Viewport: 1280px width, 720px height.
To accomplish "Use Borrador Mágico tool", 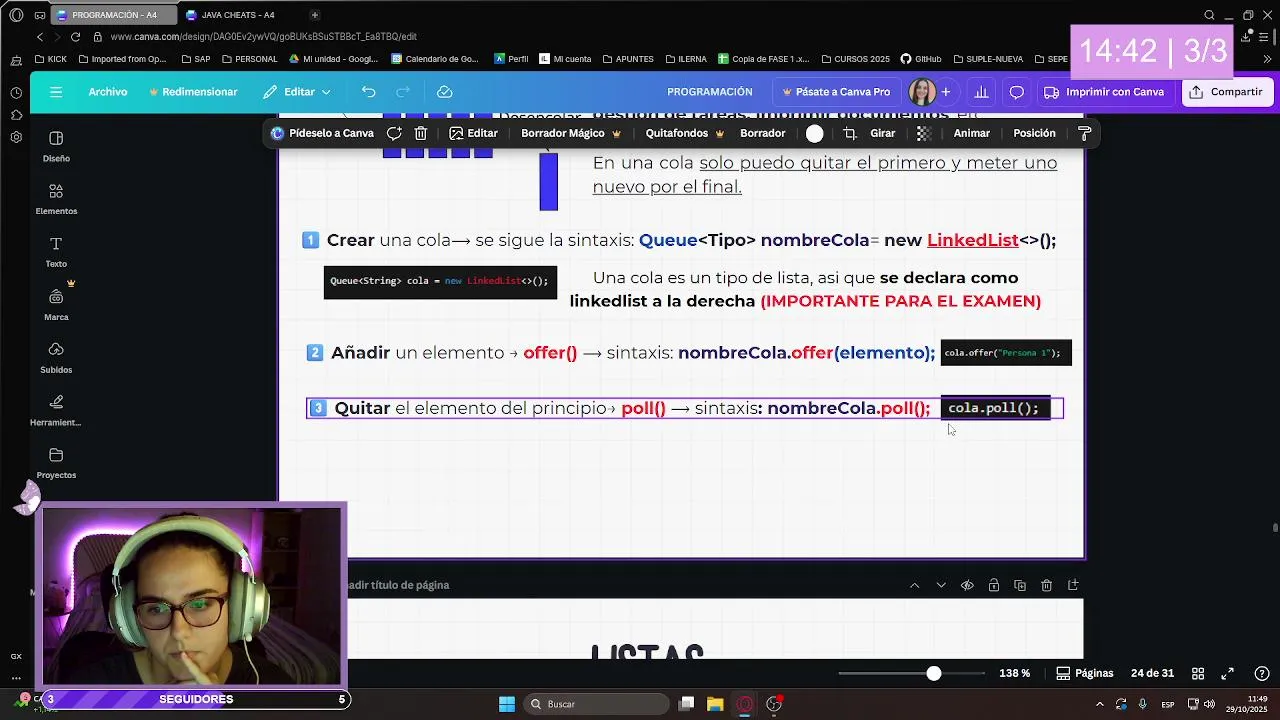I will click(x=571, y=133).
